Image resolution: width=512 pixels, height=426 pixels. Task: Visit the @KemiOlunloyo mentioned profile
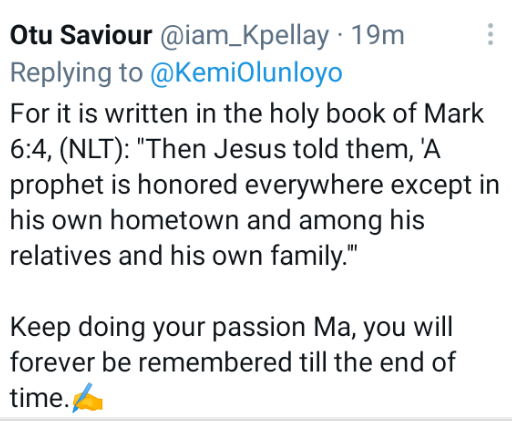tap(246, 73)
